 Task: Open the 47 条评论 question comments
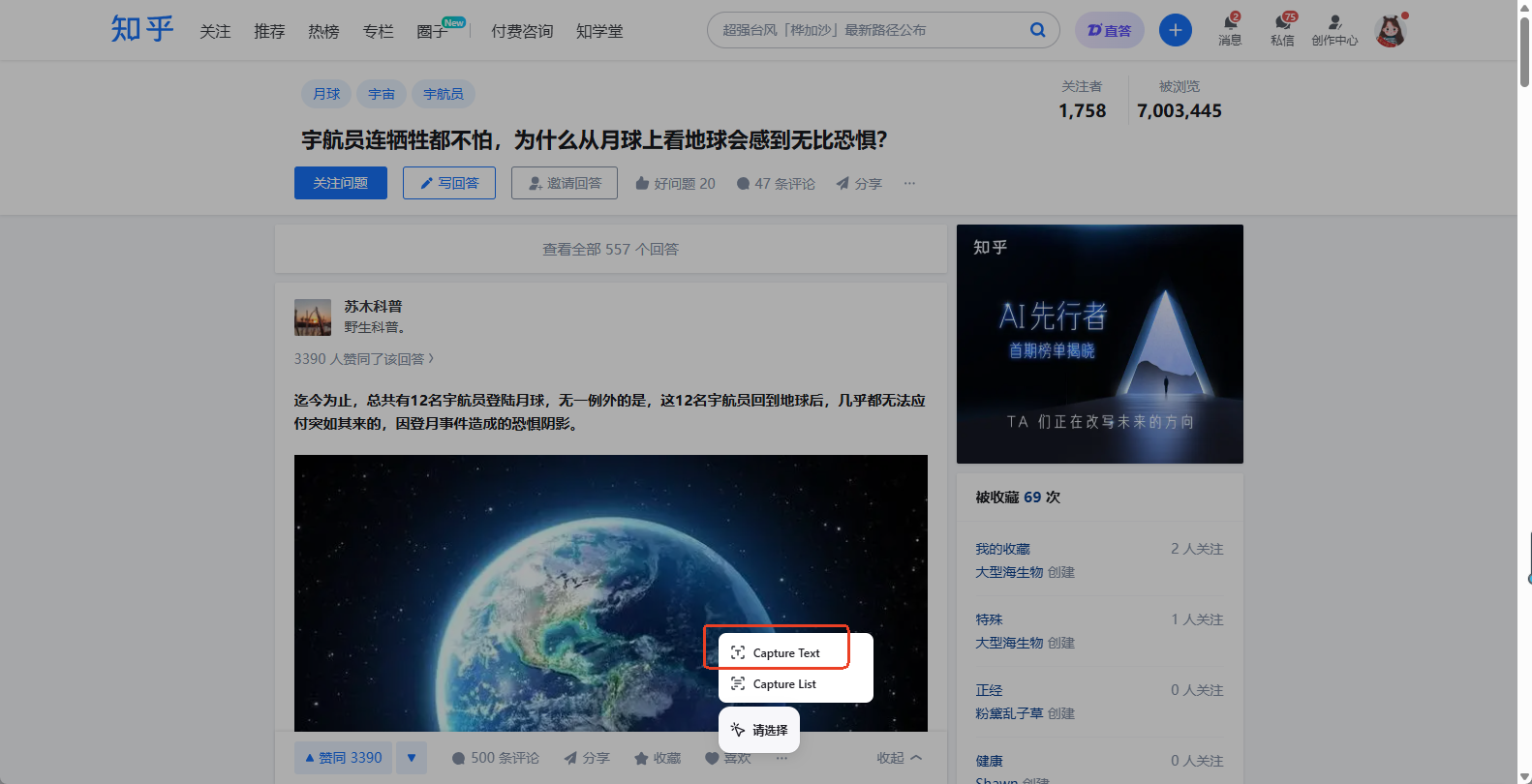coord(776,183)
